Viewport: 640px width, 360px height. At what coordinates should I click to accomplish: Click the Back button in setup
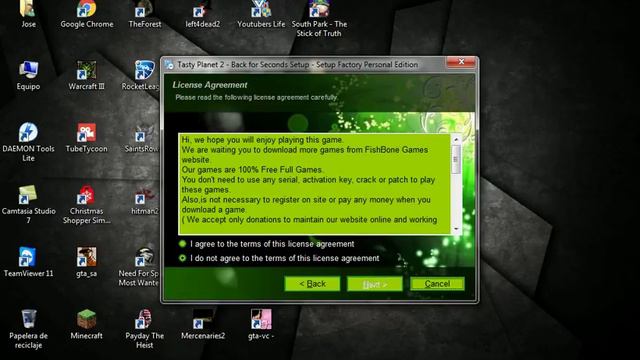[x=312, y=284]
